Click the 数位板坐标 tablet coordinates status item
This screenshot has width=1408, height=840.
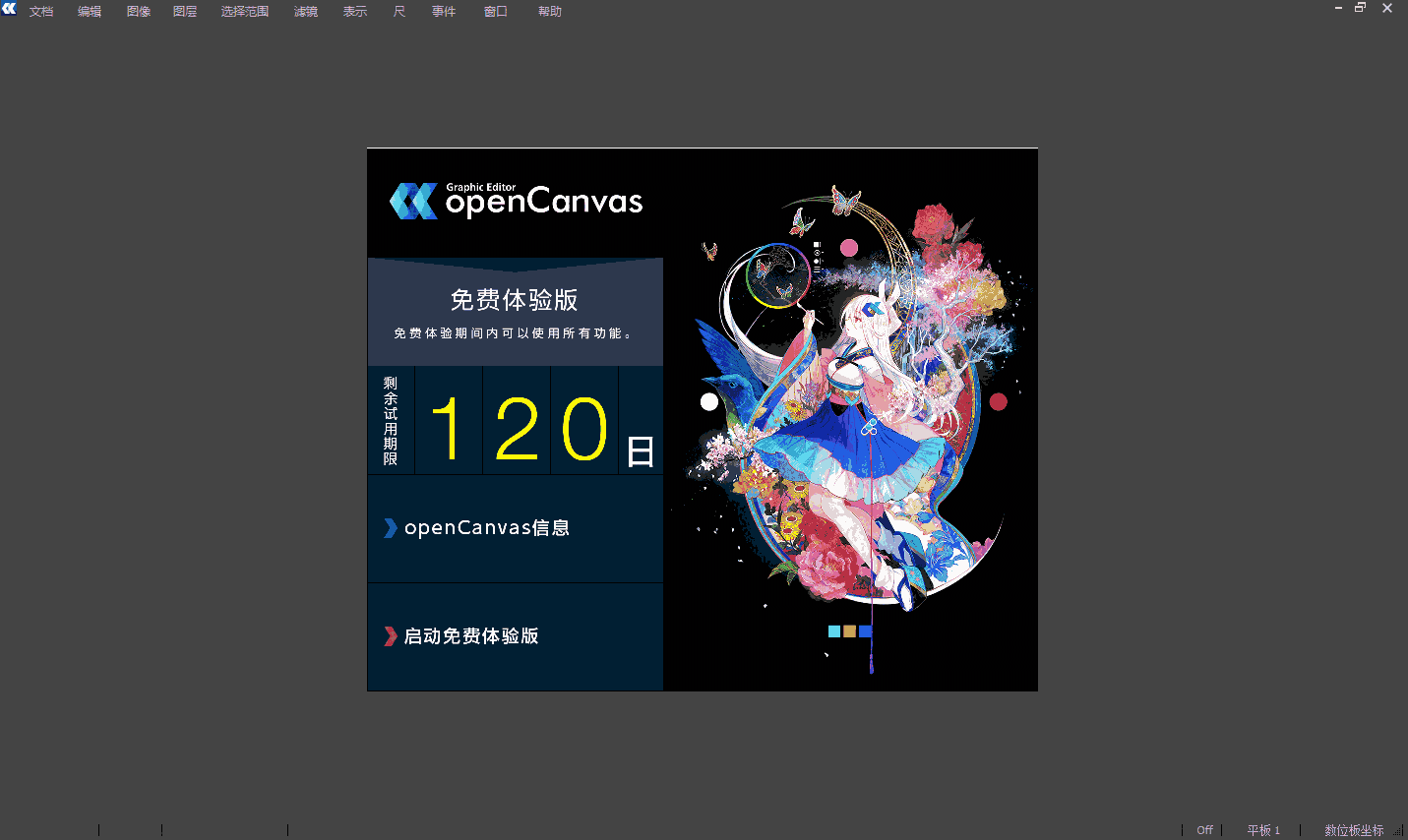click(x=1353, y=829)
